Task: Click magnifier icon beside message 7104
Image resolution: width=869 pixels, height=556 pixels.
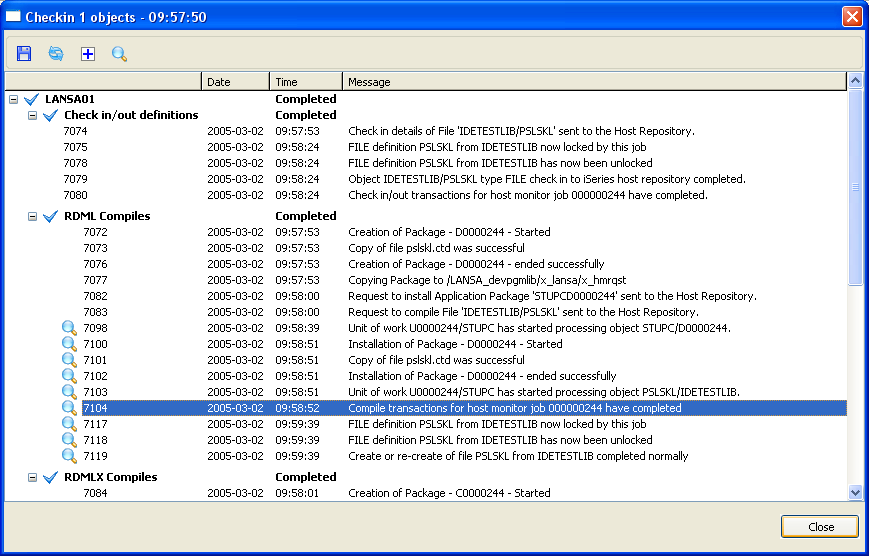Action: coord(69,408)
